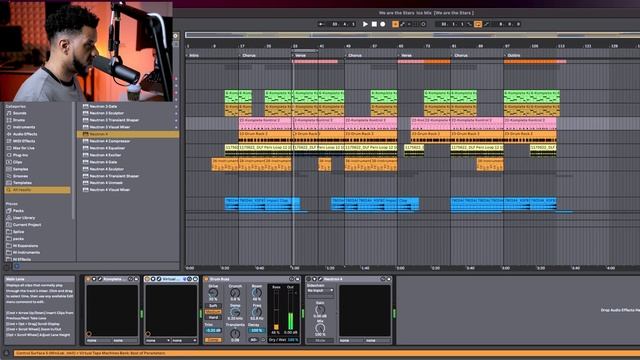640x360 pixels.
Task: Click the Mute button in Neutron 4 device
Action: tap(320, 340)
